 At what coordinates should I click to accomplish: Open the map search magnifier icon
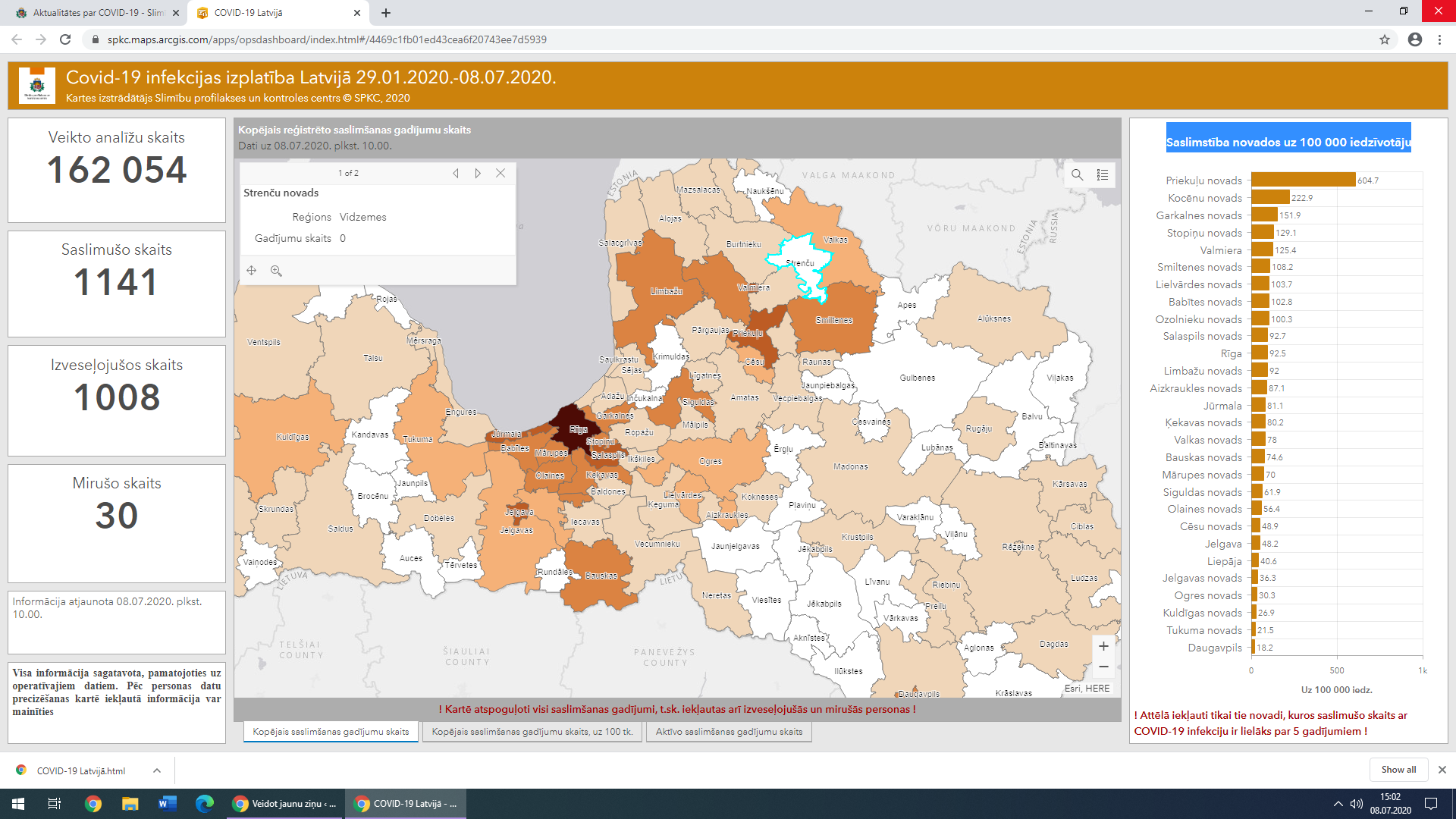(x=1077, y=175)
